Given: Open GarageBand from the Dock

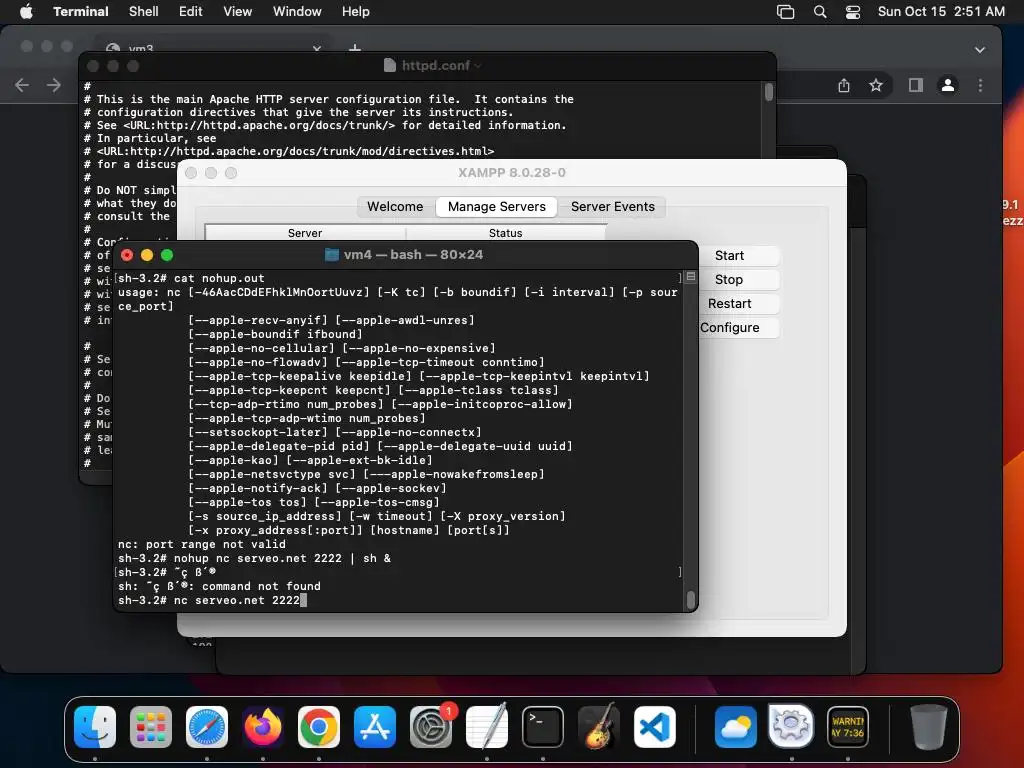Looking at the screenshot, I should pos(599,727).
